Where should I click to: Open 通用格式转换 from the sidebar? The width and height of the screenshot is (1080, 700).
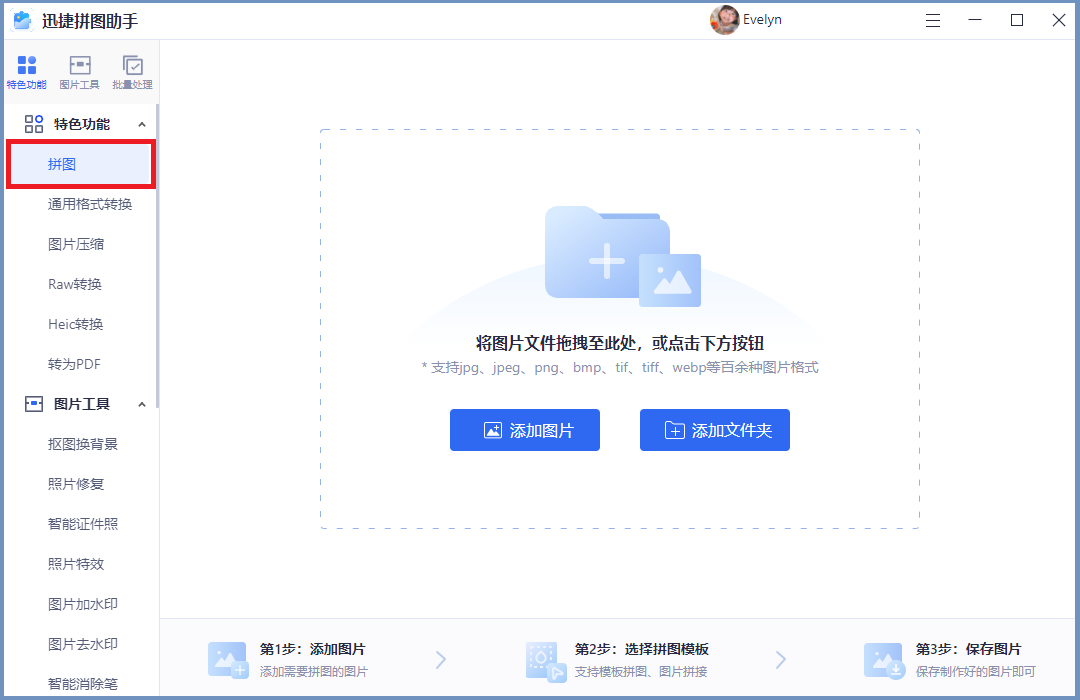[90, 204]
